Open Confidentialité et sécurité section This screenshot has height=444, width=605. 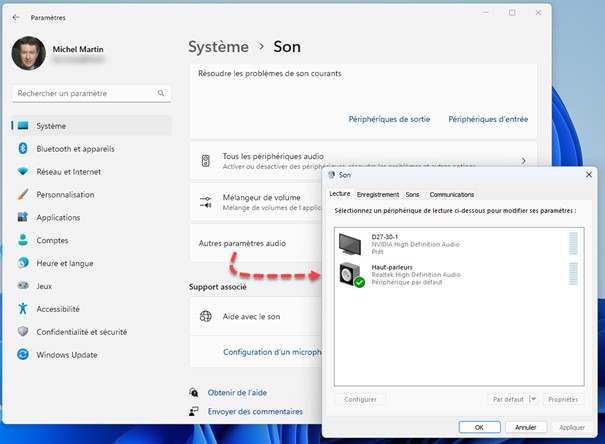[x=81, y=332]
